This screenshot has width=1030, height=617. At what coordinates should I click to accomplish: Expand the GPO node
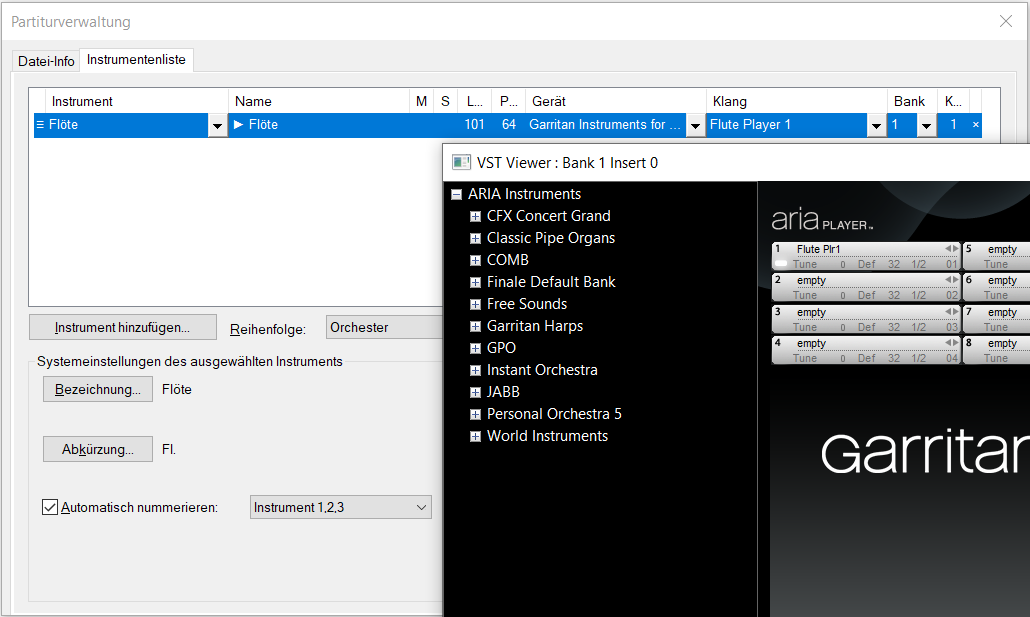pyautogui.click(x=476, y=348)
